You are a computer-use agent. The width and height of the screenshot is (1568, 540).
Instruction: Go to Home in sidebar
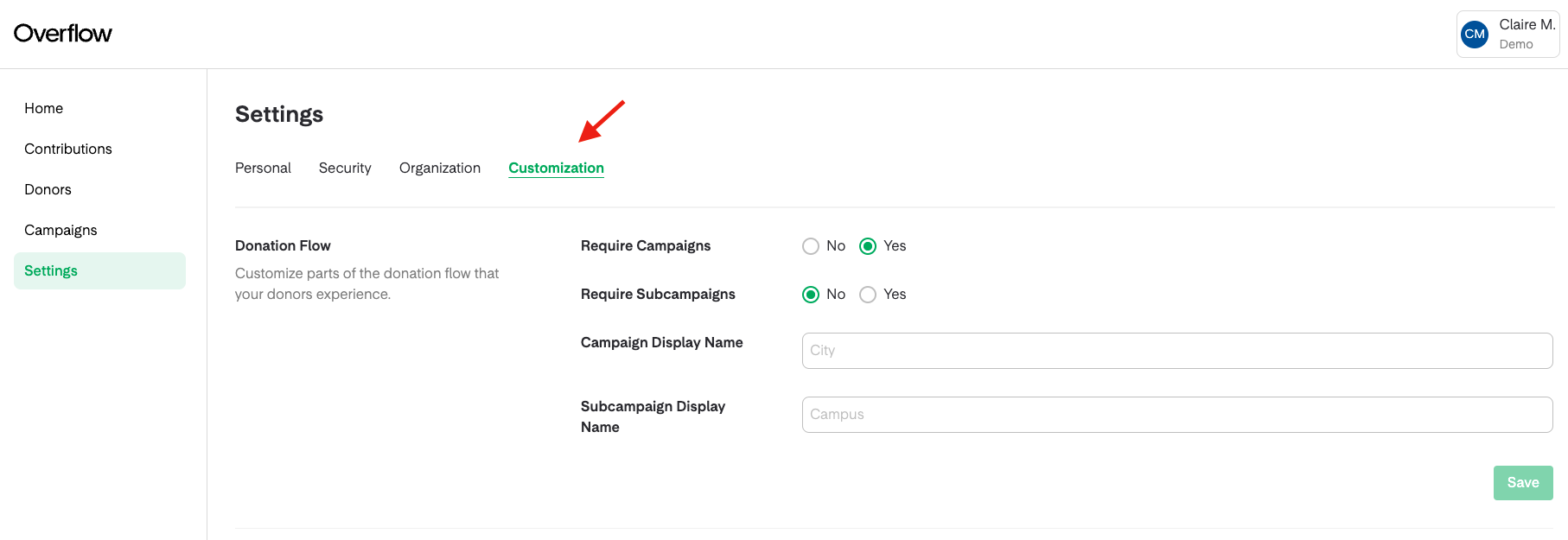[x=43, y=108]
